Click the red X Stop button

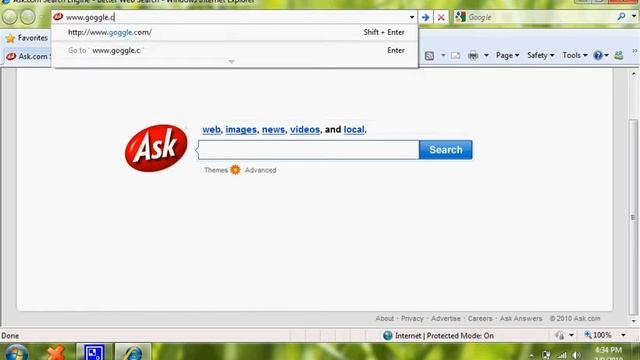pos(441,17)
